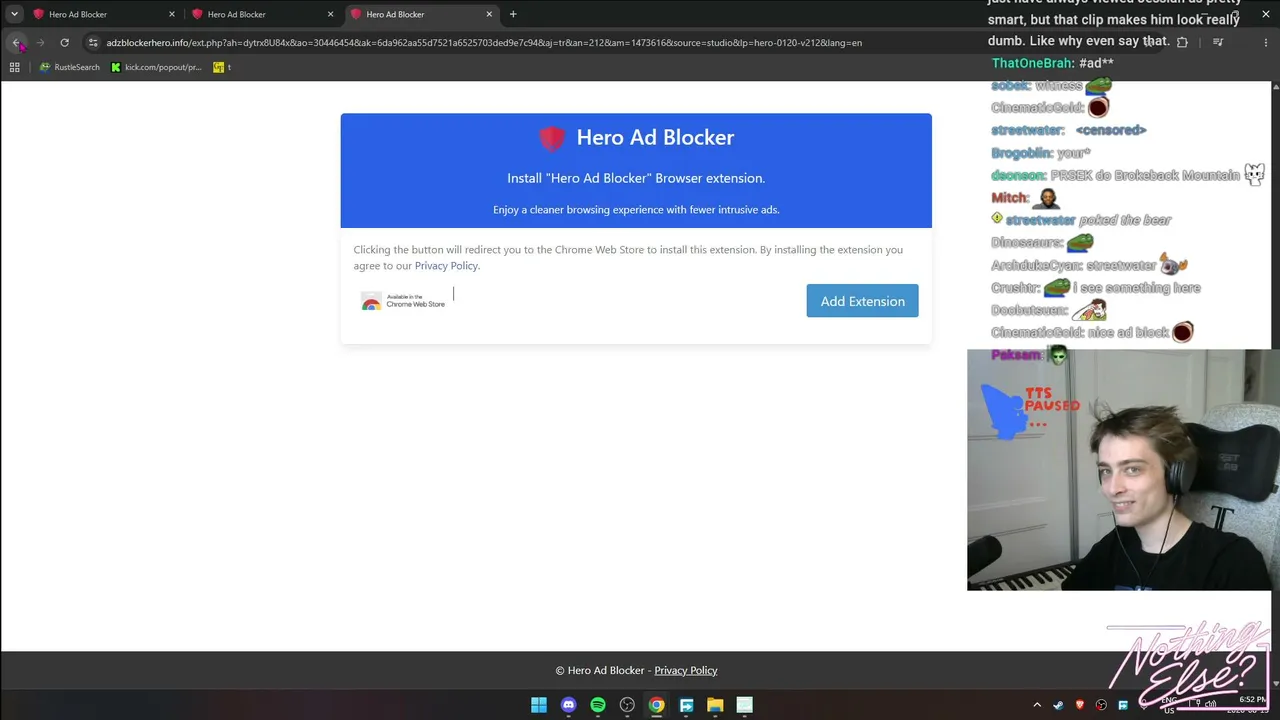Click the ThatOneBrah username in chat

(x=1032, y=63)
